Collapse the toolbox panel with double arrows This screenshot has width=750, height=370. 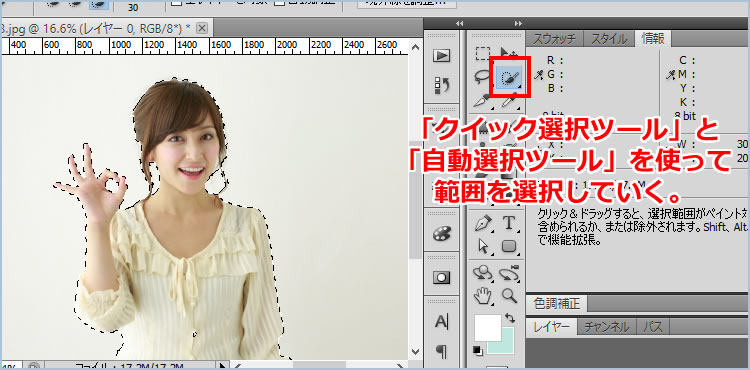coord(518,23)
